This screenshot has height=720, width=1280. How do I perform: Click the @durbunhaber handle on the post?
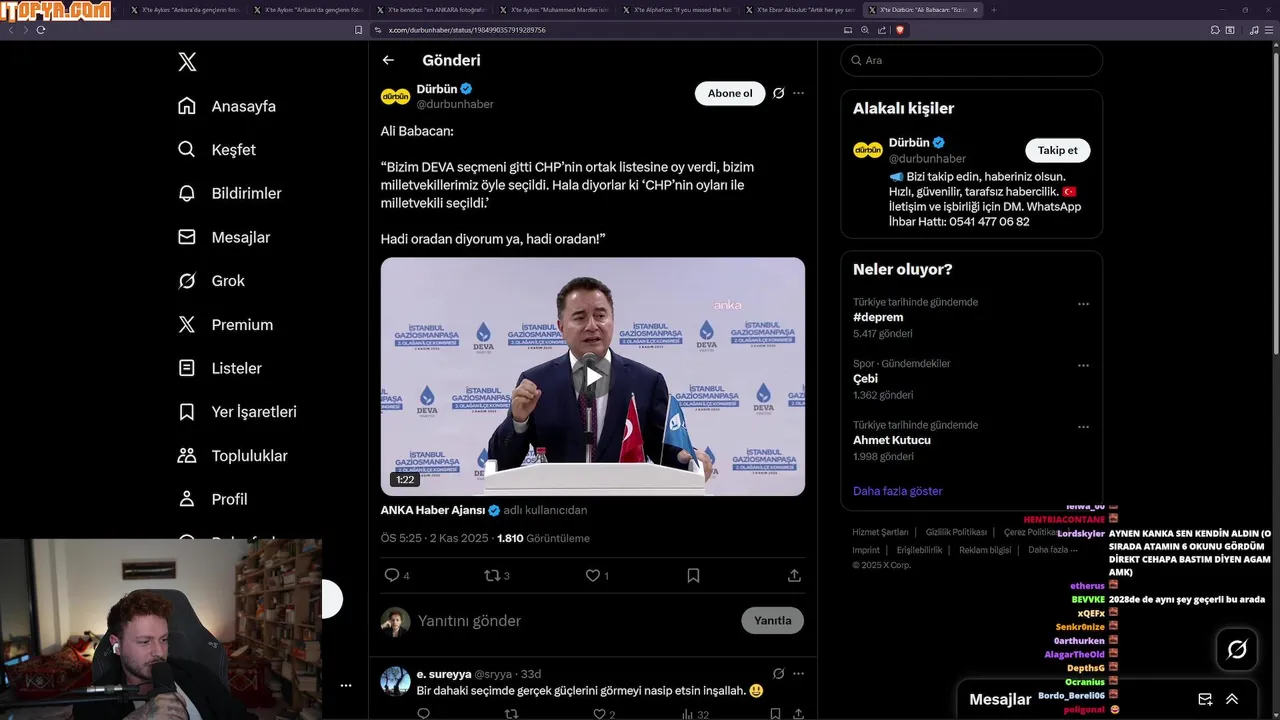click(455, 104)
